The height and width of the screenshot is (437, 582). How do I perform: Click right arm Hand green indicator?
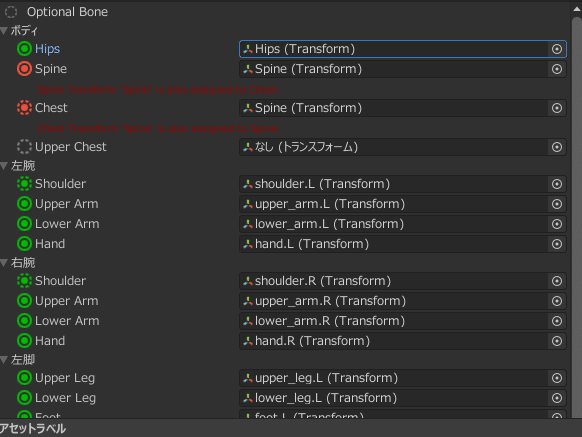[24, 340]
